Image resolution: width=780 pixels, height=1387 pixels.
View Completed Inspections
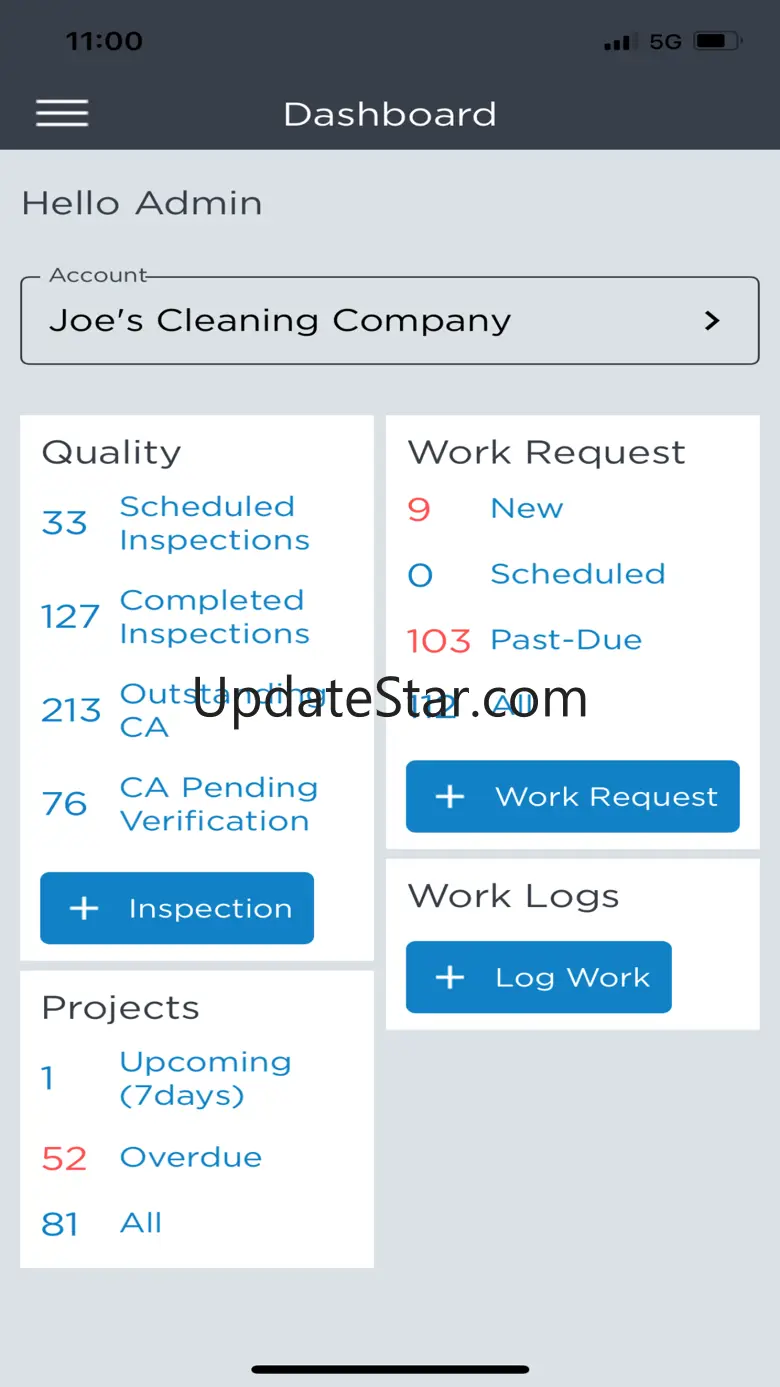pos(214,616)
